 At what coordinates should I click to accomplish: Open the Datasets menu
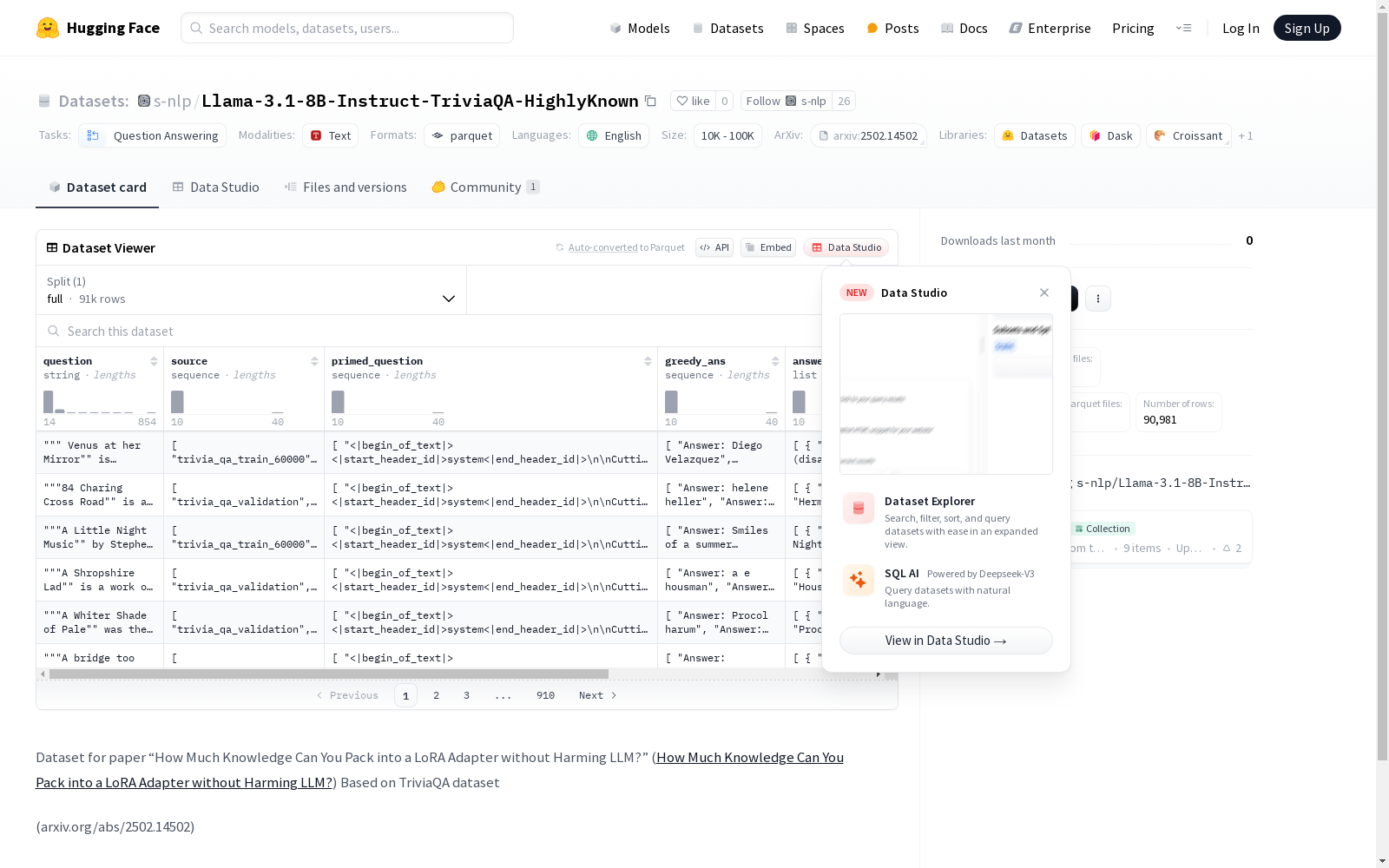pyautogui.click(x=727, y=28)
